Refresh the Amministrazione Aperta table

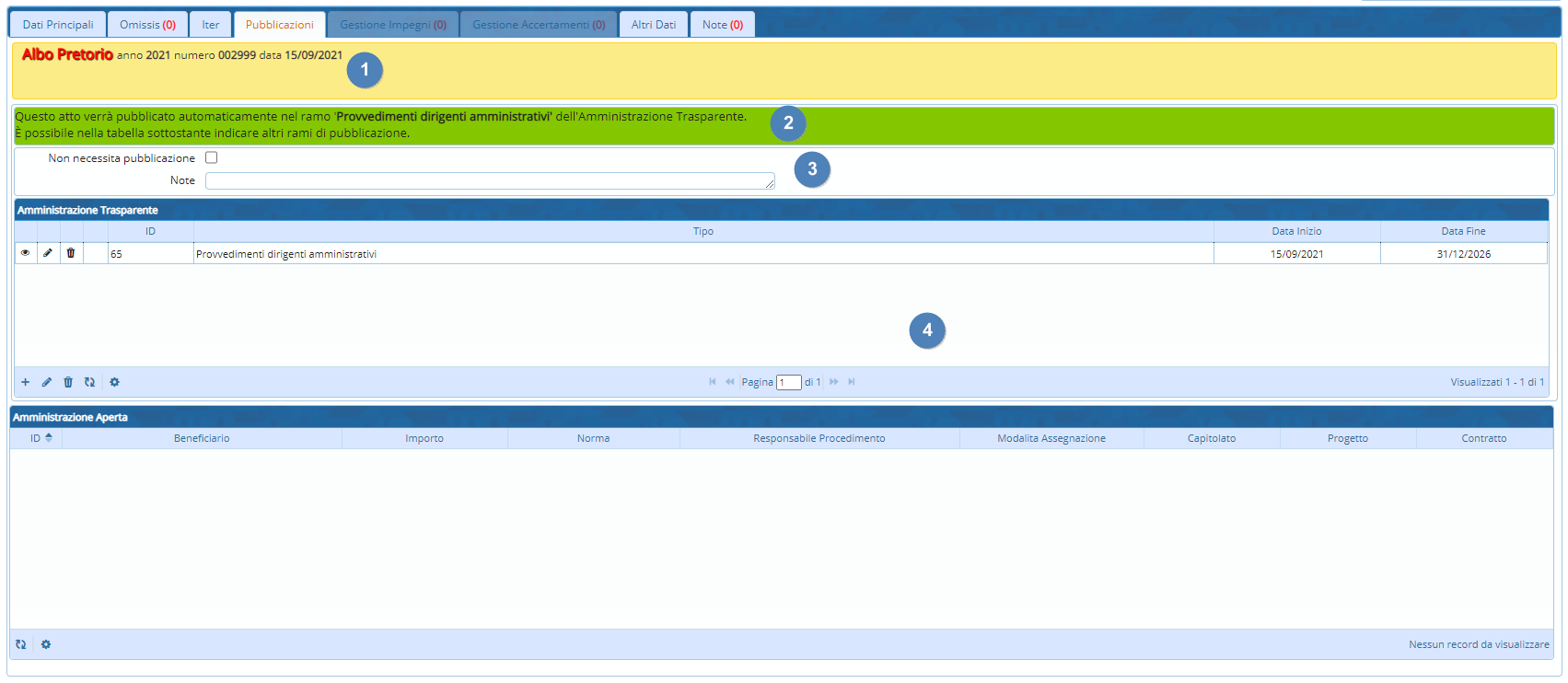coord(20,644)
